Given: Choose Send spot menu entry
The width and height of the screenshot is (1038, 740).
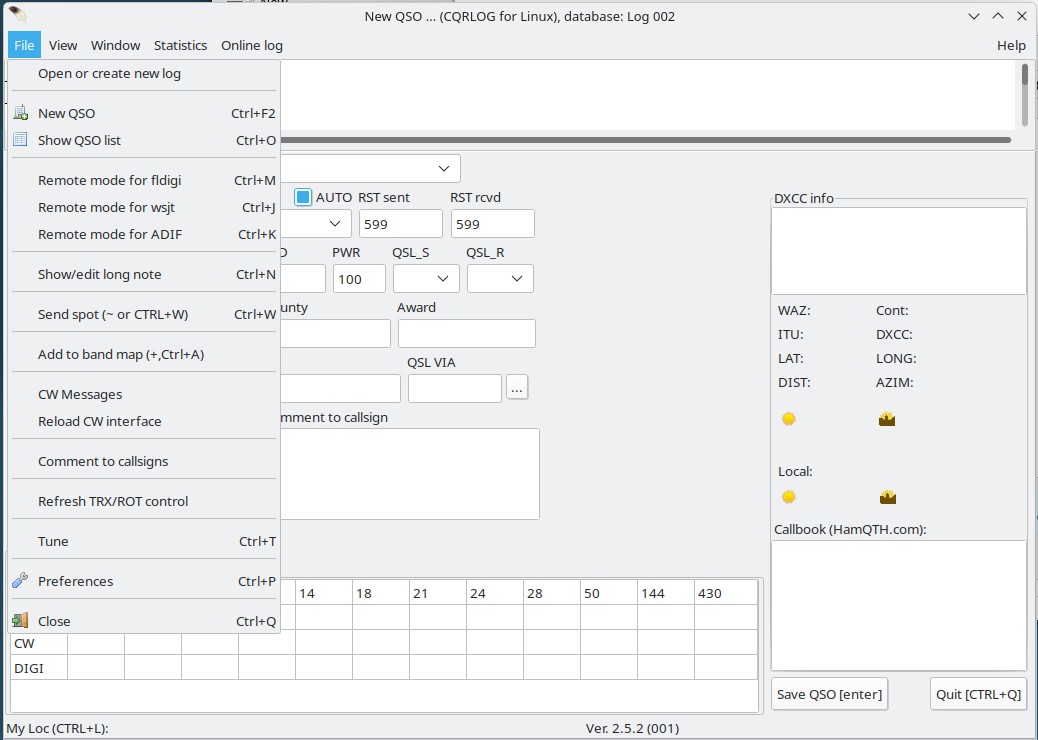Looking at the screenshot, I should (144, 314).
